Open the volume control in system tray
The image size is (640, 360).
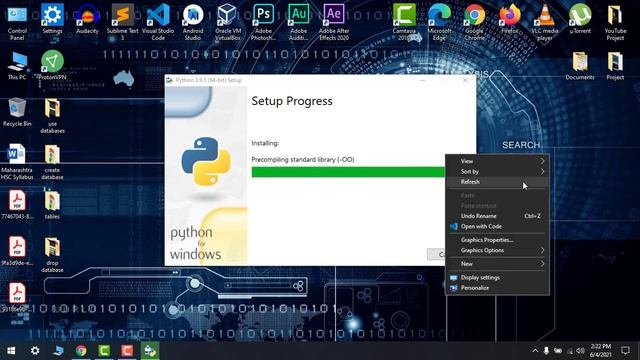pyautogui.click(x=580, y=351)
